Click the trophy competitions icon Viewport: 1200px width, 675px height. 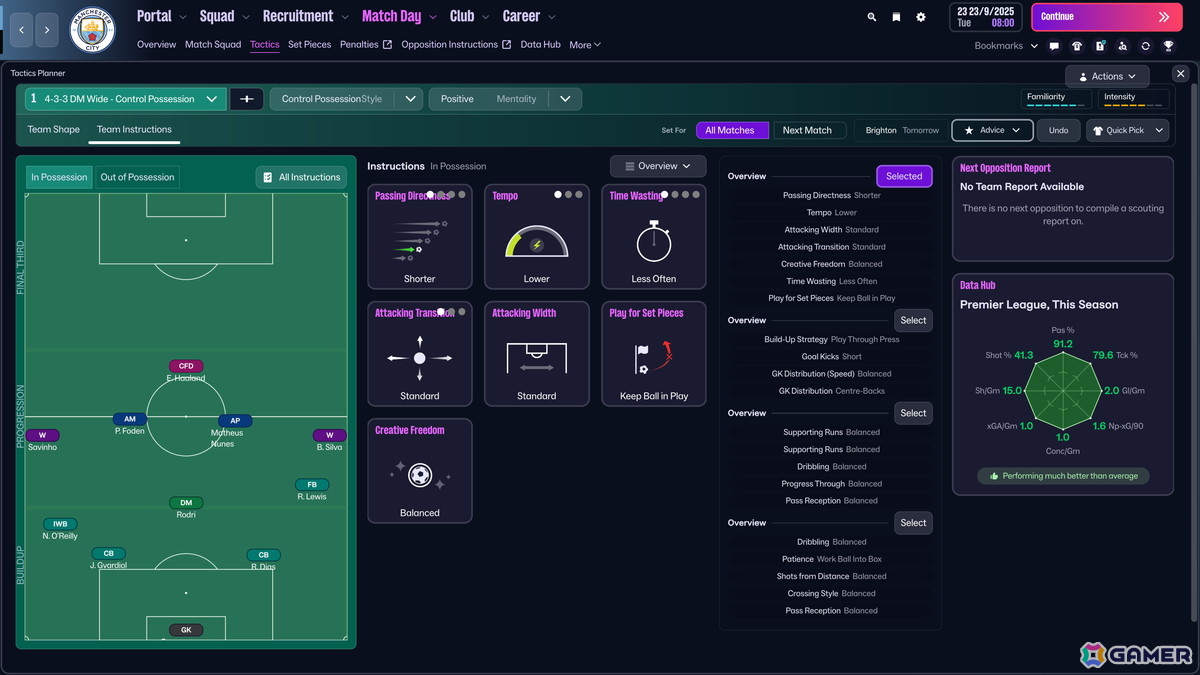tap(1169, 45)
